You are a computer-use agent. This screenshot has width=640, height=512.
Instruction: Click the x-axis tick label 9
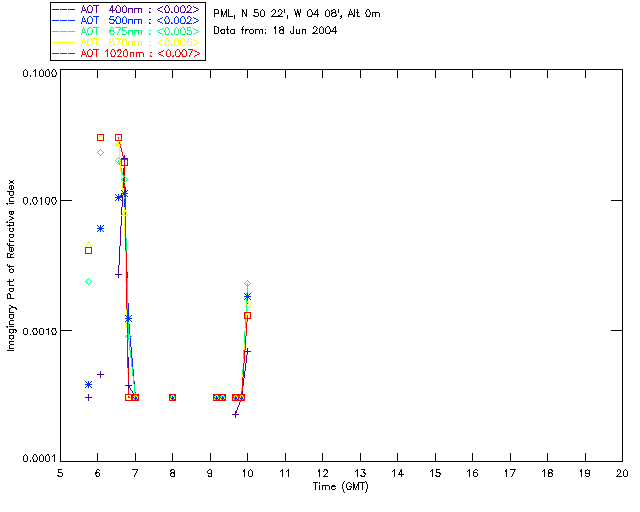point(210,473)
